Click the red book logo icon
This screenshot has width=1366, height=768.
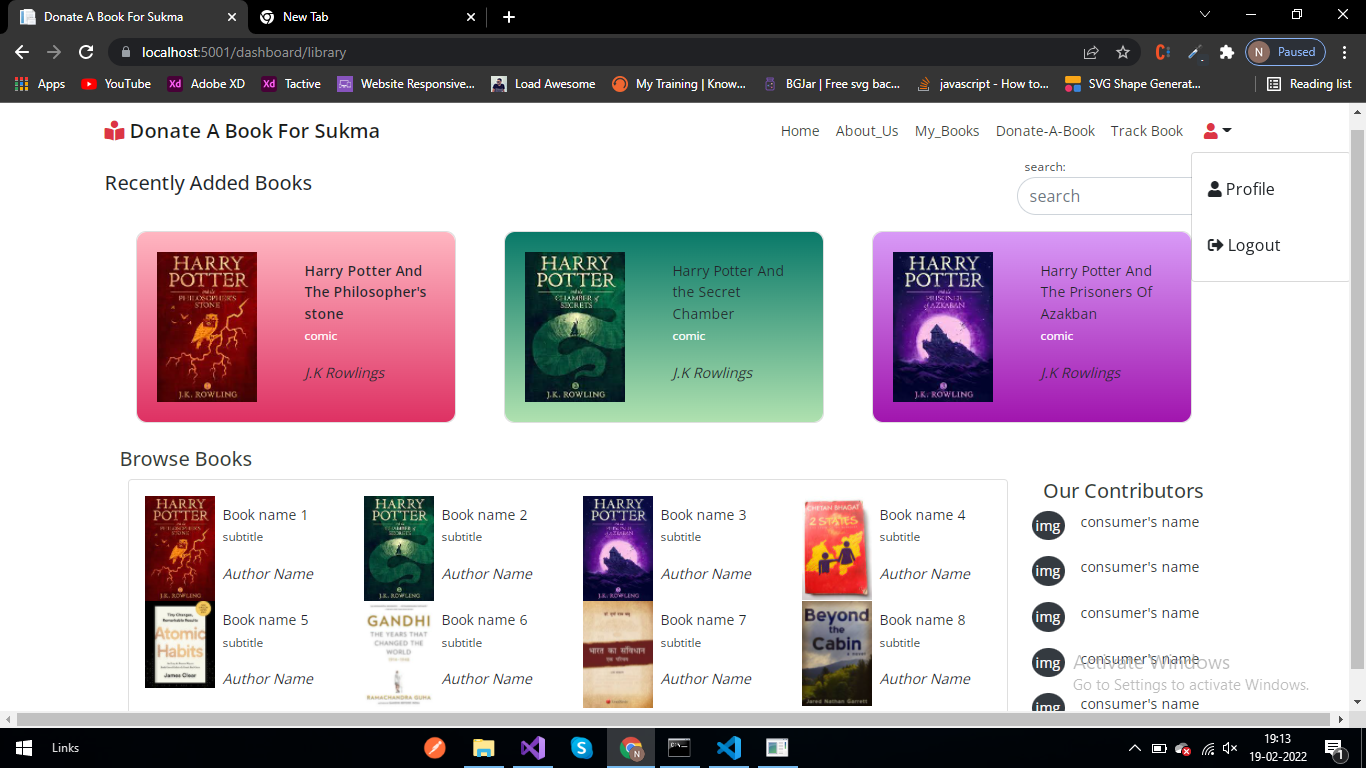(x=114, y=131)
